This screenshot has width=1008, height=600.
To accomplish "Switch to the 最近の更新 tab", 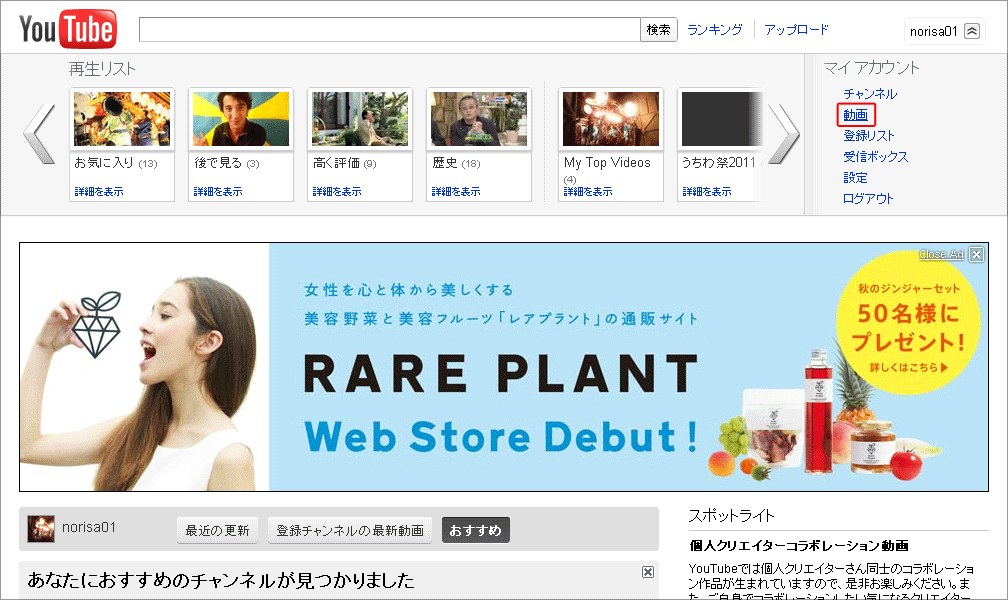I will coord(217,531).
